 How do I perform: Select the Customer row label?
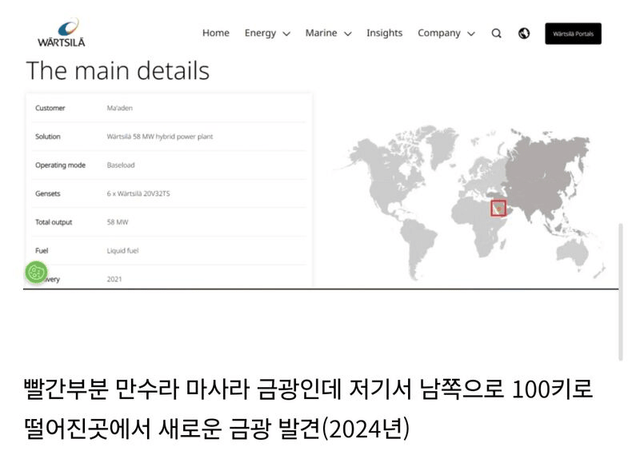[50, 108]
